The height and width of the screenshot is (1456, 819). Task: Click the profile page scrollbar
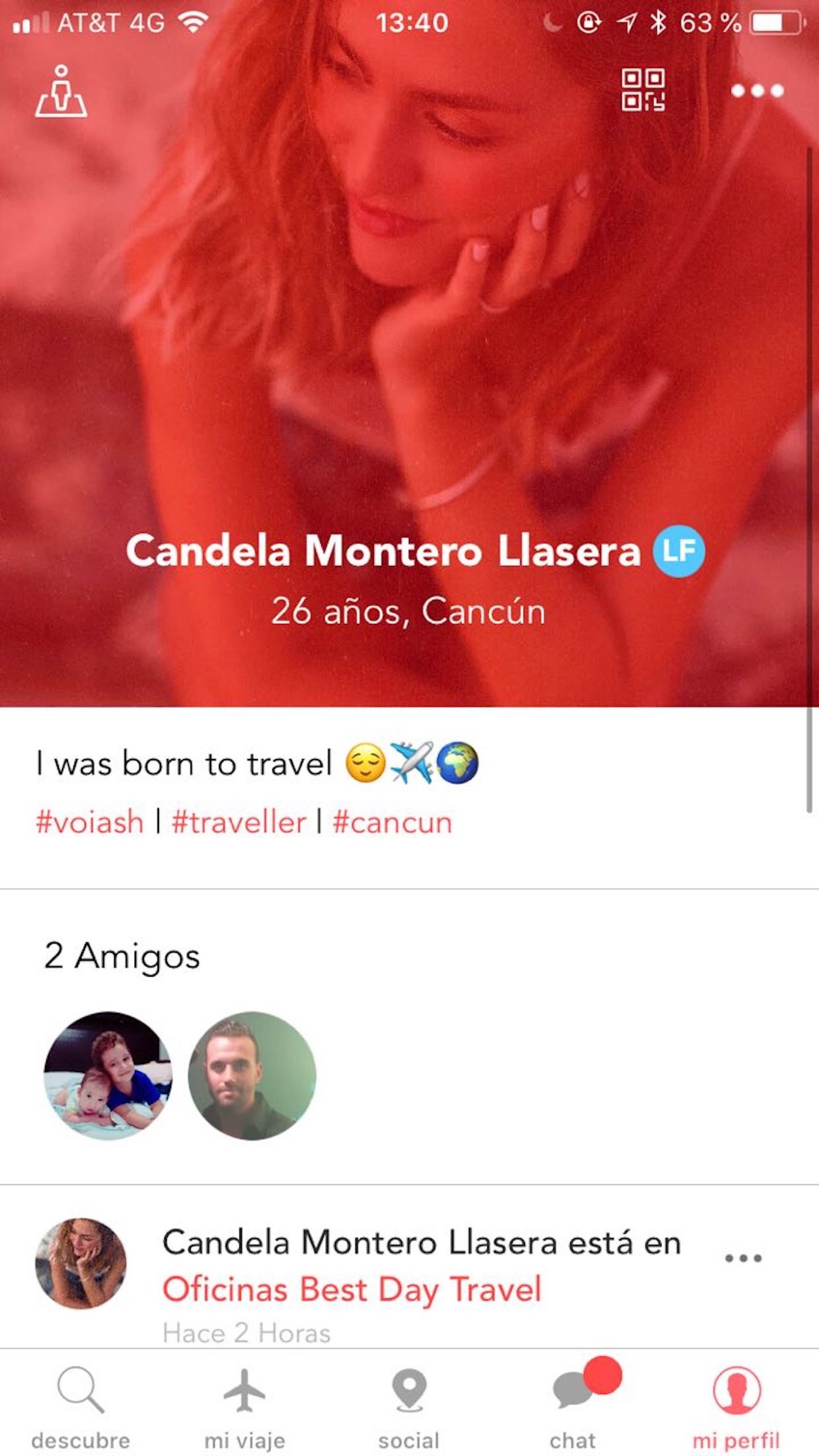pyautogui.click(x=809, y=479)
